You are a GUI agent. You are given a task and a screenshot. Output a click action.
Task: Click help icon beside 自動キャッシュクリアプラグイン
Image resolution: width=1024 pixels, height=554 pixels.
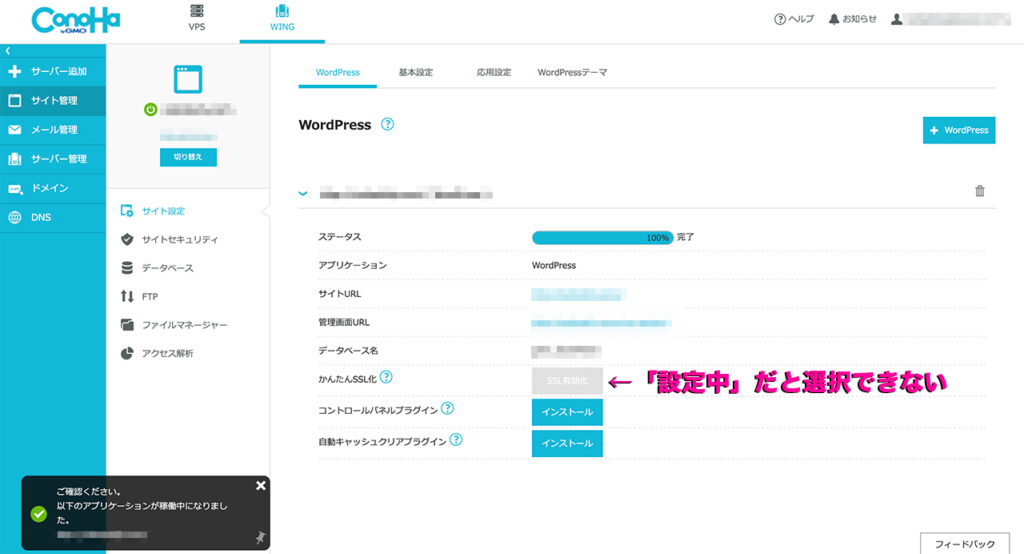pyautogui.click(x=456, y=440)
